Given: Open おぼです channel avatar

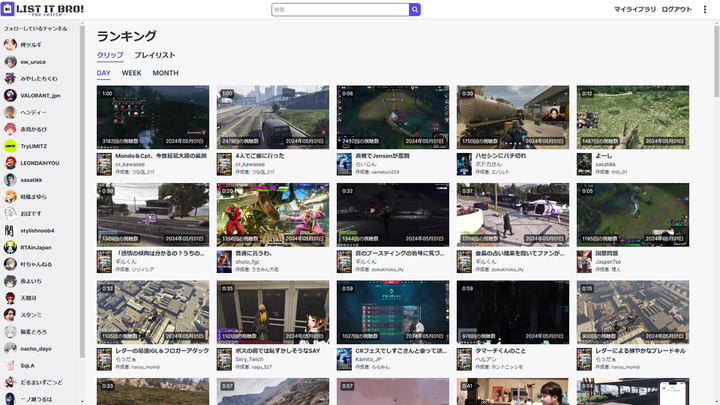Looking at the screenshot, I should point(10,214).
